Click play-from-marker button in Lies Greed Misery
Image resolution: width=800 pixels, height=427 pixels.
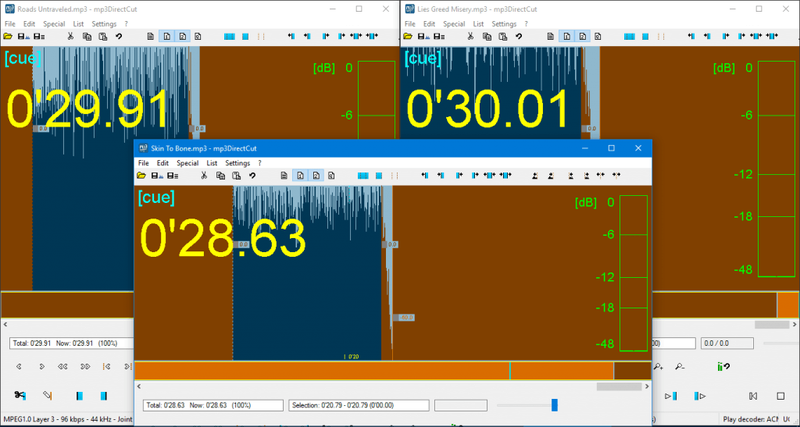click(700, 396)
